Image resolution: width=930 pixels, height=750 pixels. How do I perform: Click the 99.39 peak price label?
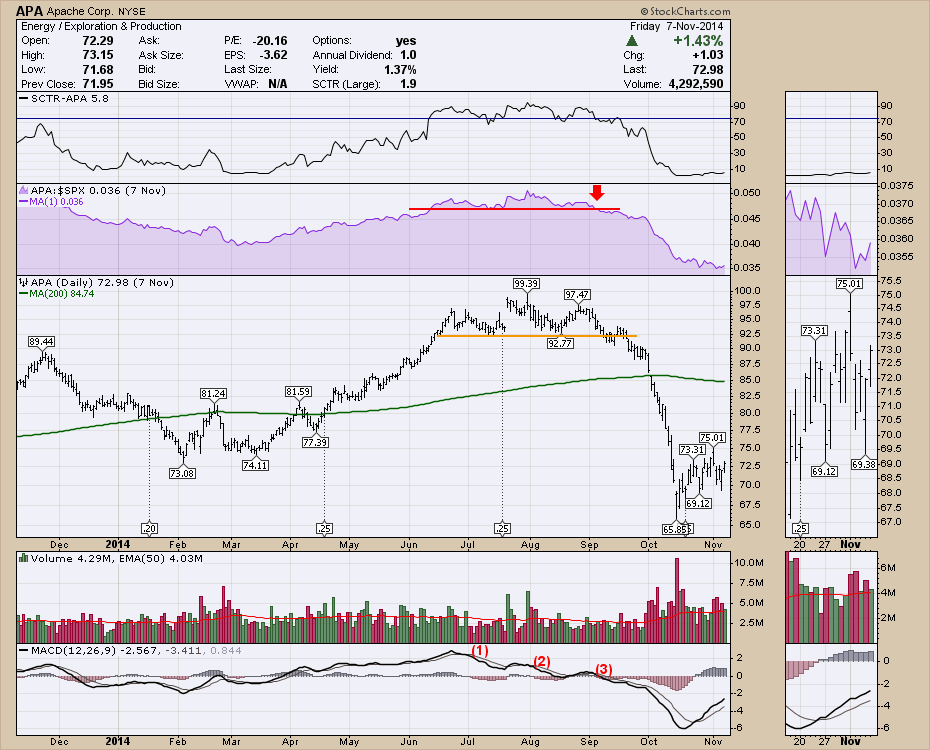[526, 283]
